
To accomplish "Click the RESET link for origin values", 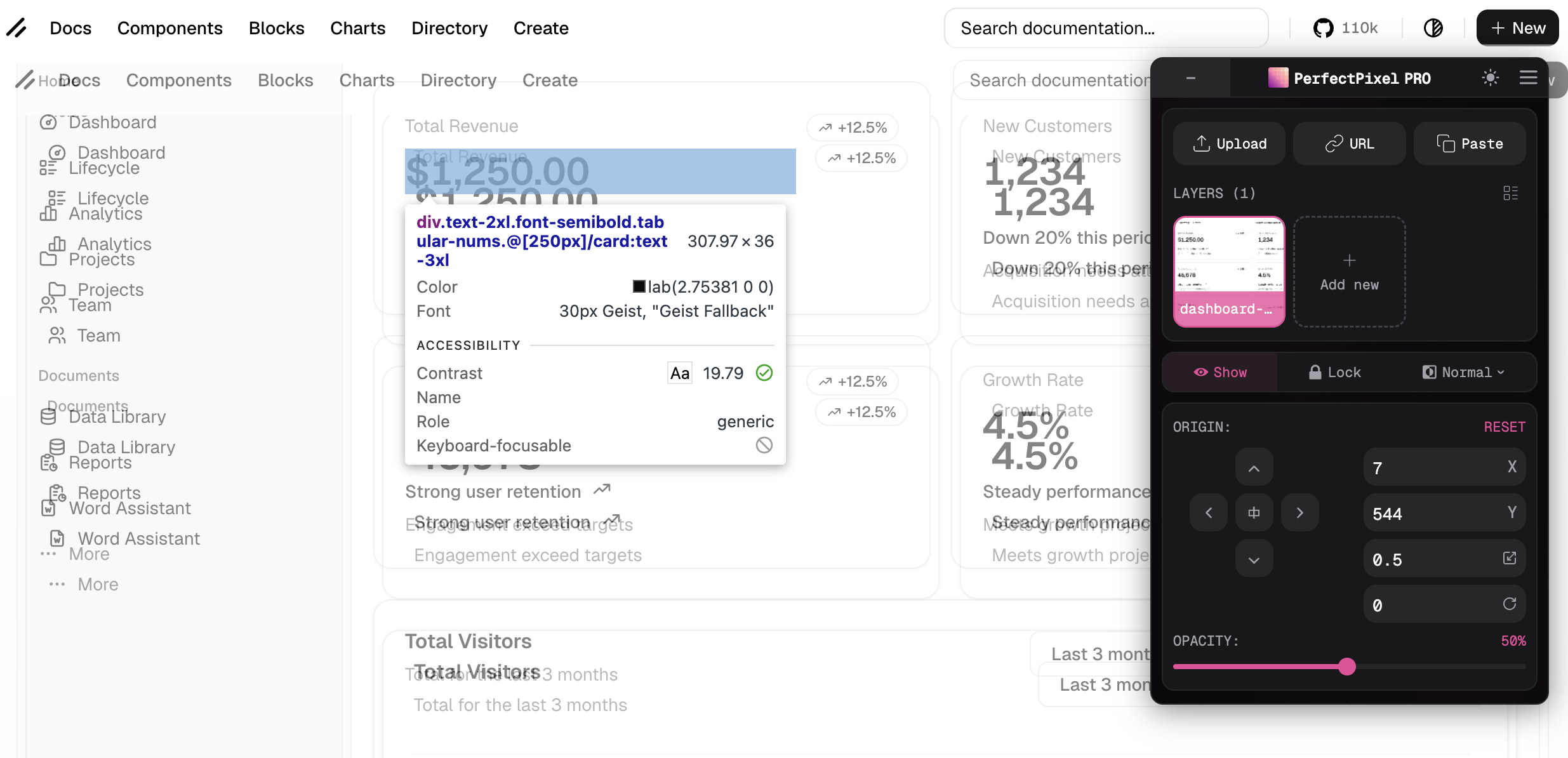I will coord(1505,426).
